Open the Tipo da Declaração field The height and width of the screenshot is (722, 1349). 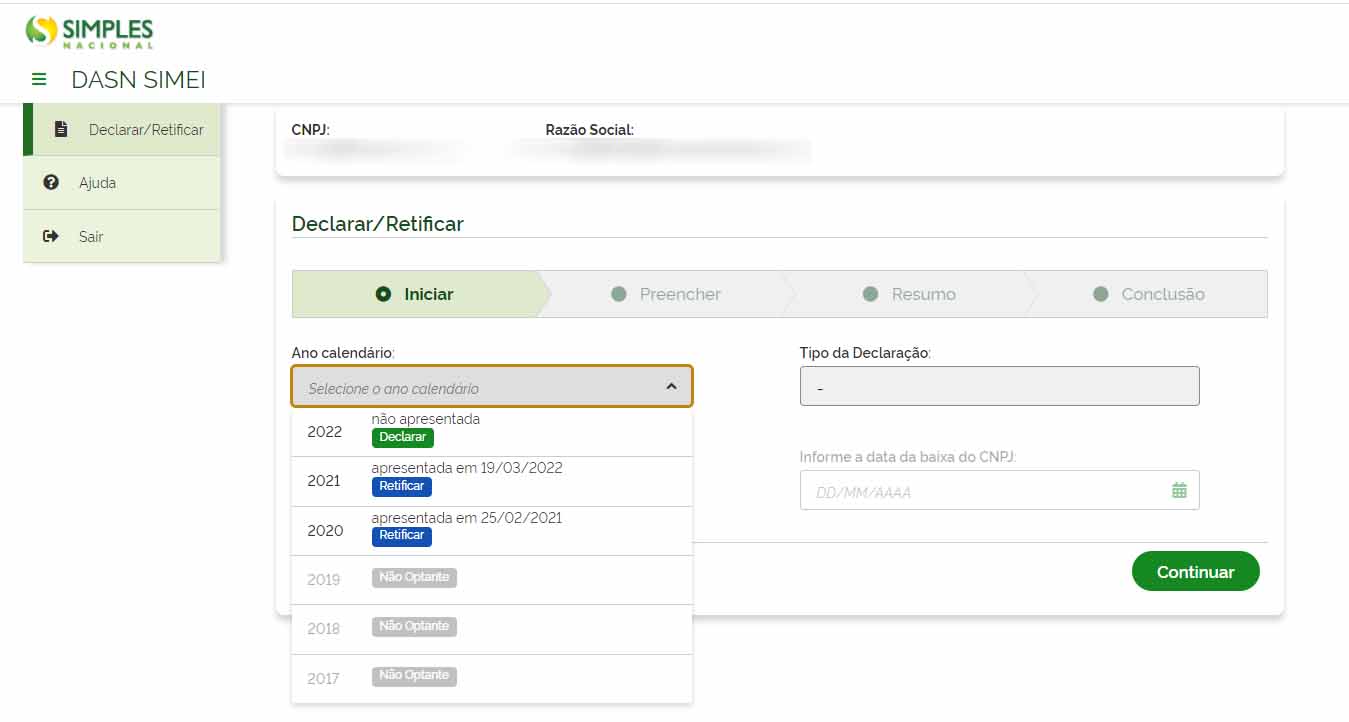point(999,385)
